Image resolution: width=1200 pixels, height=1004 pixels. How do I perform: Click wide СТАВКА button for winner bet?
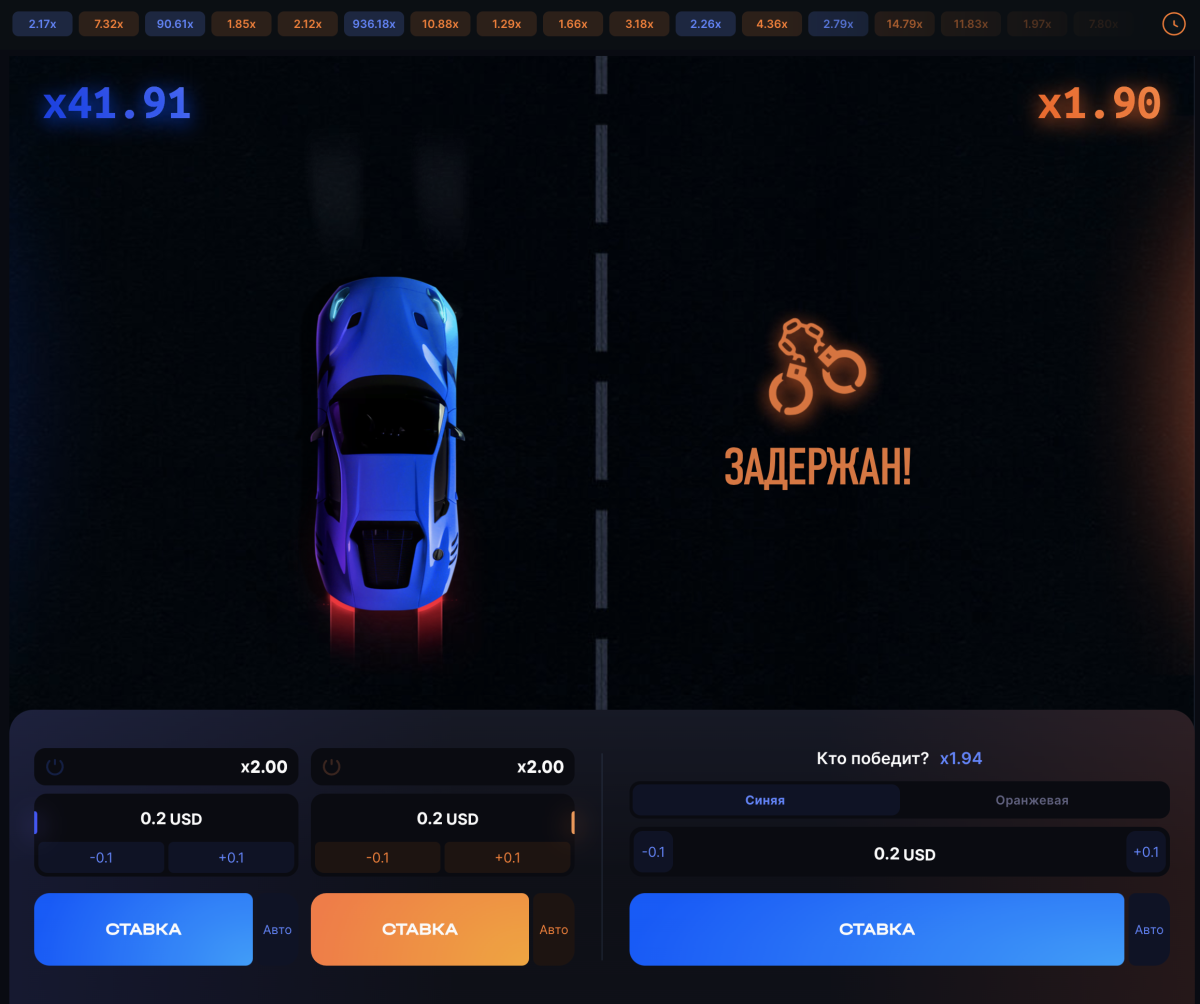tap(877, 929)
